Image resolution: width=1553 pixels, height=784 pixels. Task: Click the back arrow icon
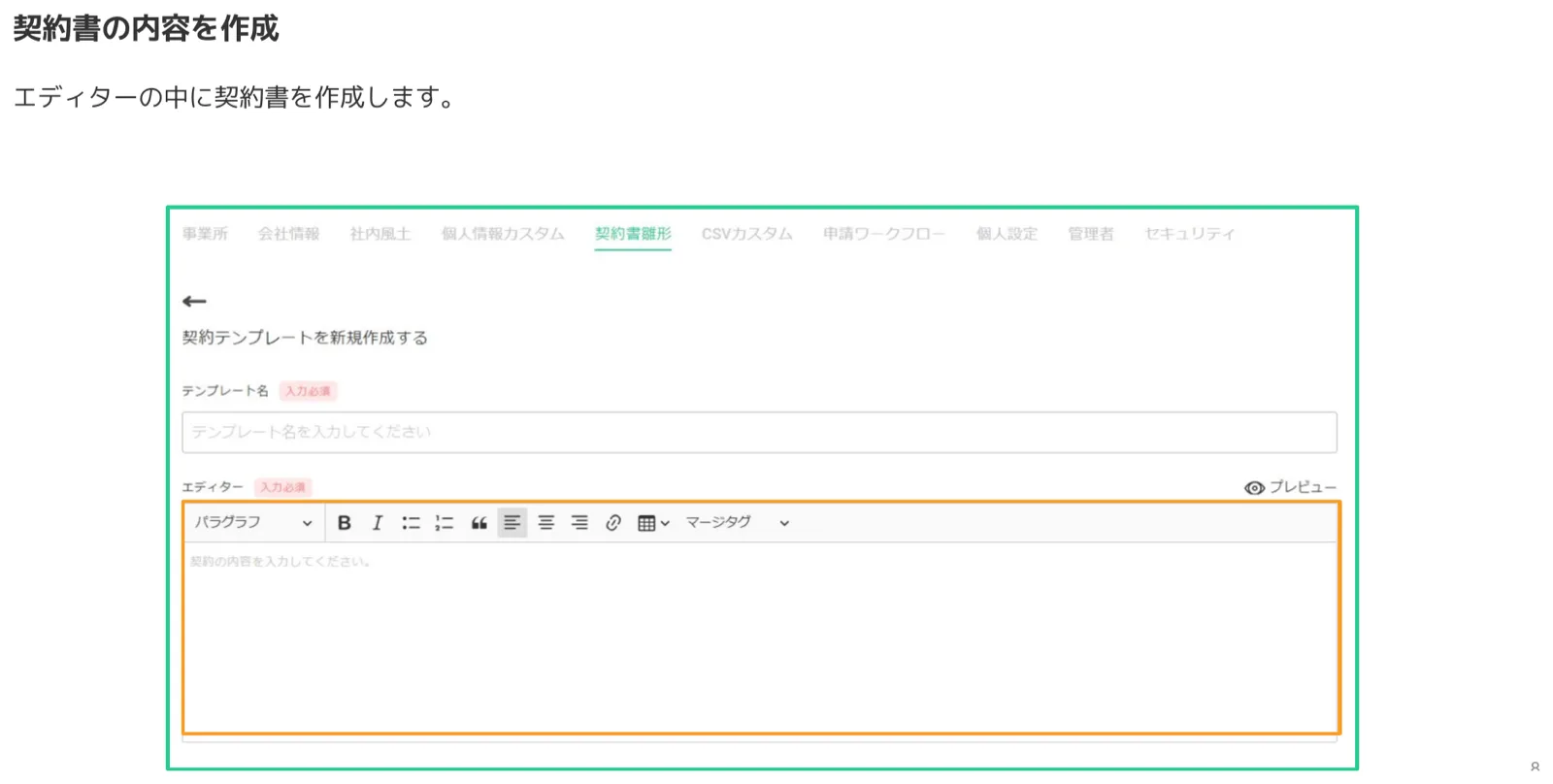click(194, 302)
